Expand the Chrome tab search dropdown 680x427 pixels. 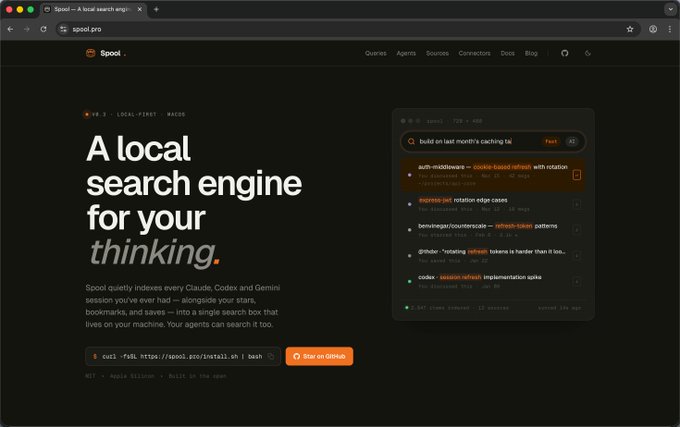pos(670,9)
